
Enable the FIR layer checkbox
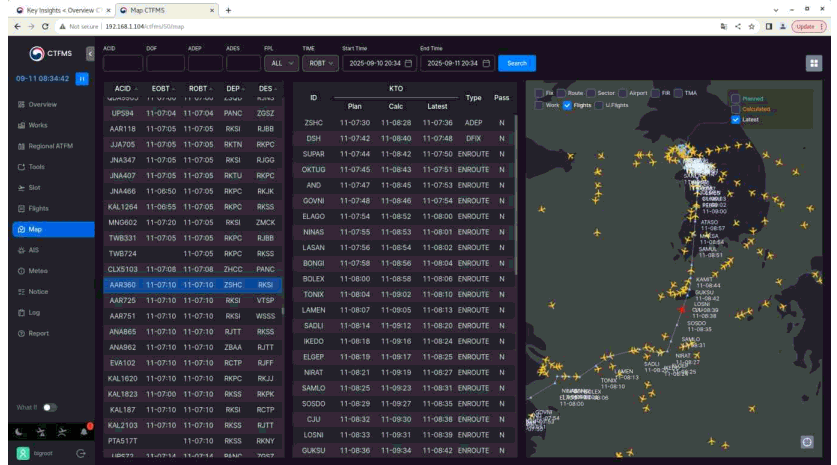click(x=656, y=93)
